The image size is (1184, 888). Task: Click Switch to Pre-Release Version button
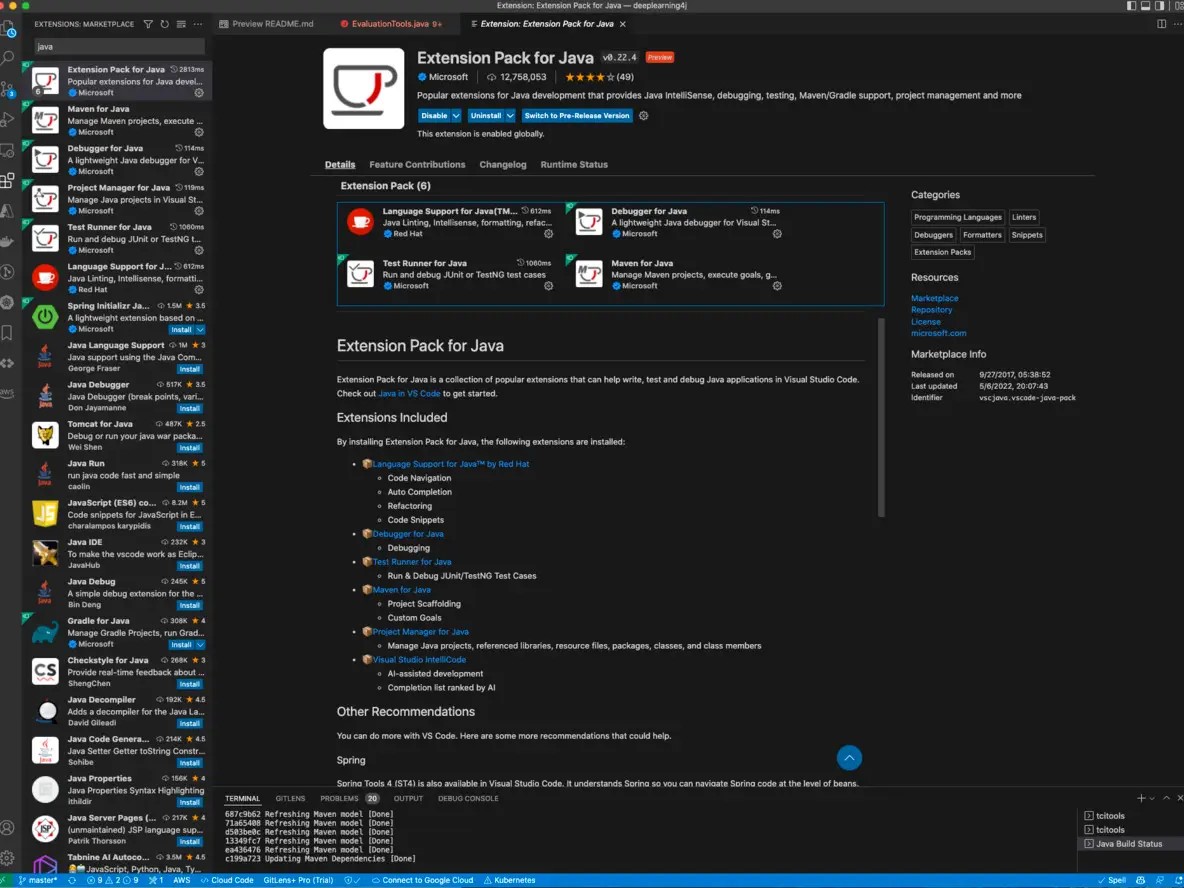577,116
